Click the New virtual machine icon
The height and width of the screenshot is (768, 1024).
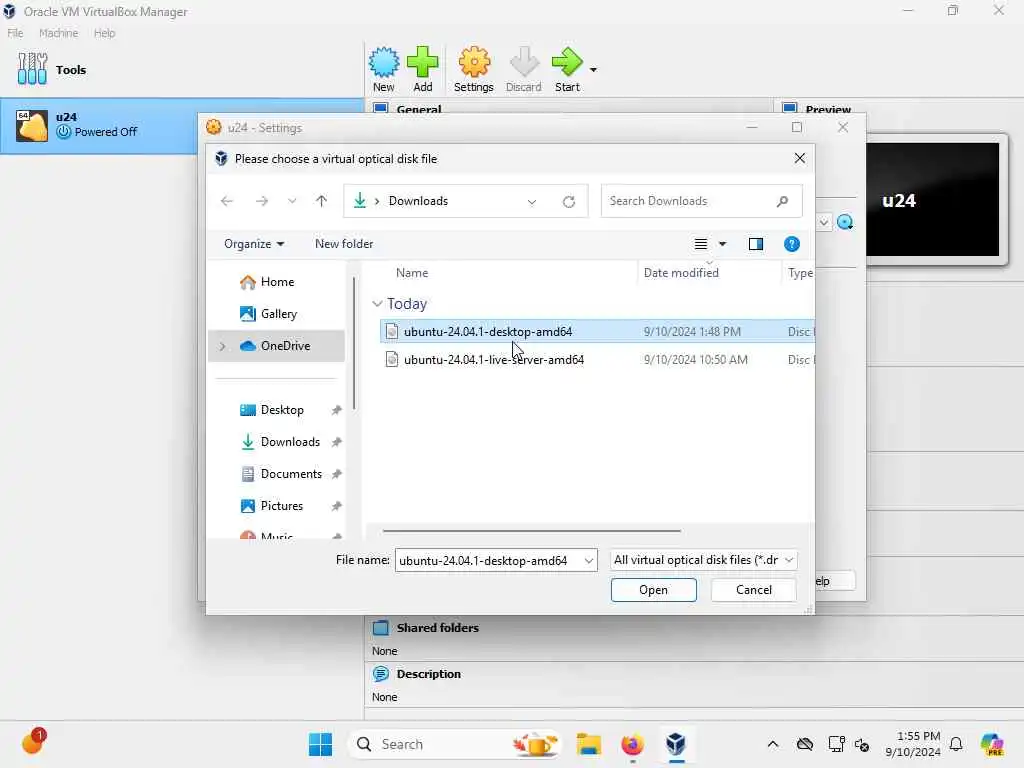coord(383,63)
